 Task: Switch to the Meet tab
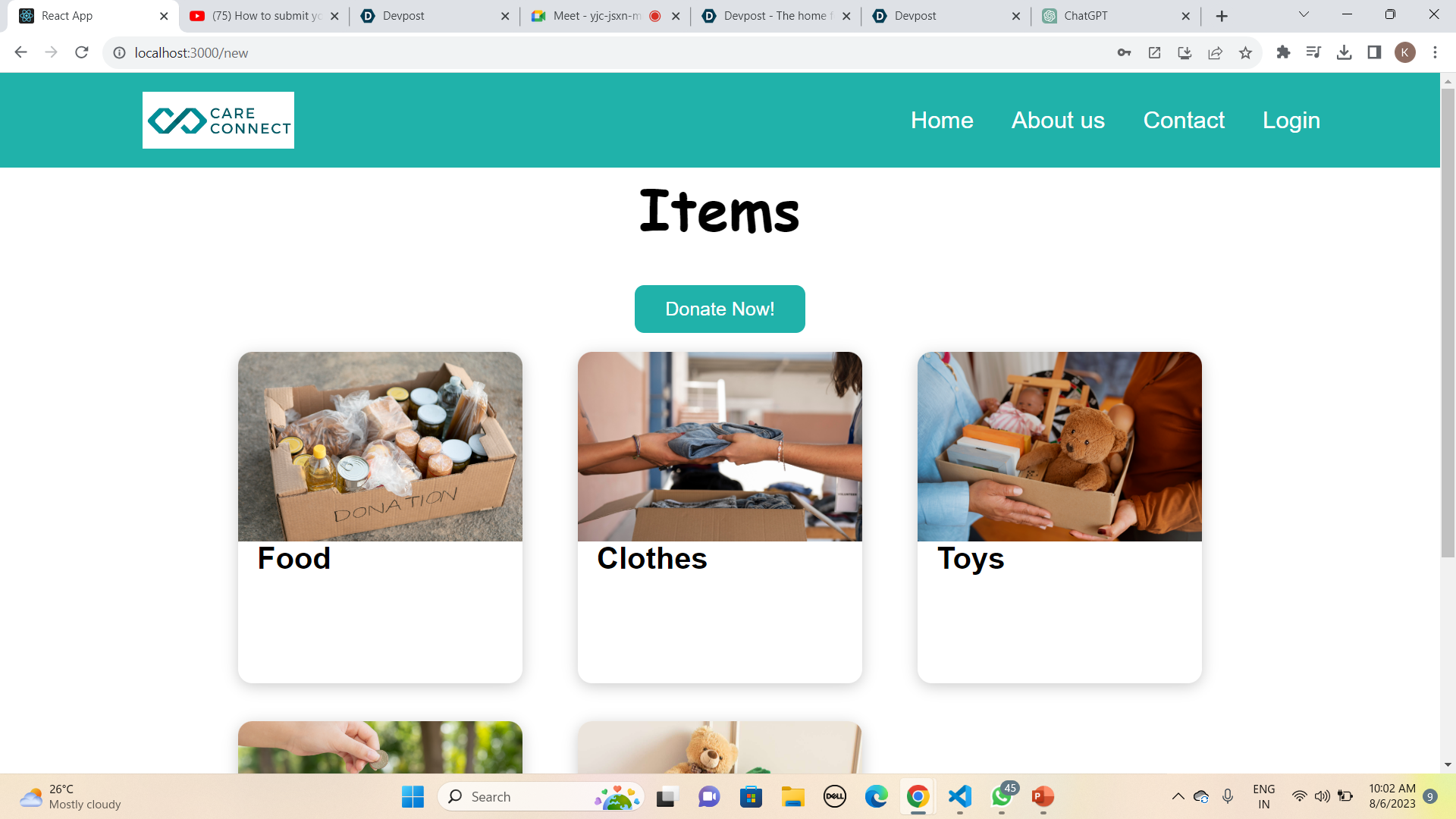[x=605, y=16]
